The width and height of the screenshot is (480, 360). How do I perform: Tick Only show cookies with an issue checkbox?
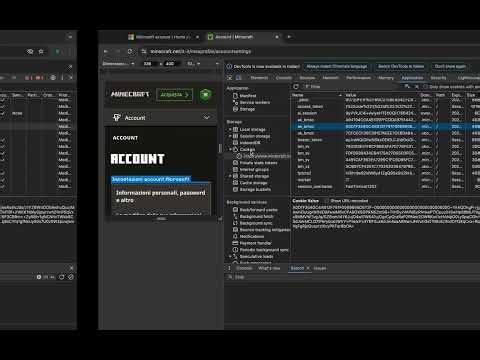pyautogui.click(x=425, y=87)
